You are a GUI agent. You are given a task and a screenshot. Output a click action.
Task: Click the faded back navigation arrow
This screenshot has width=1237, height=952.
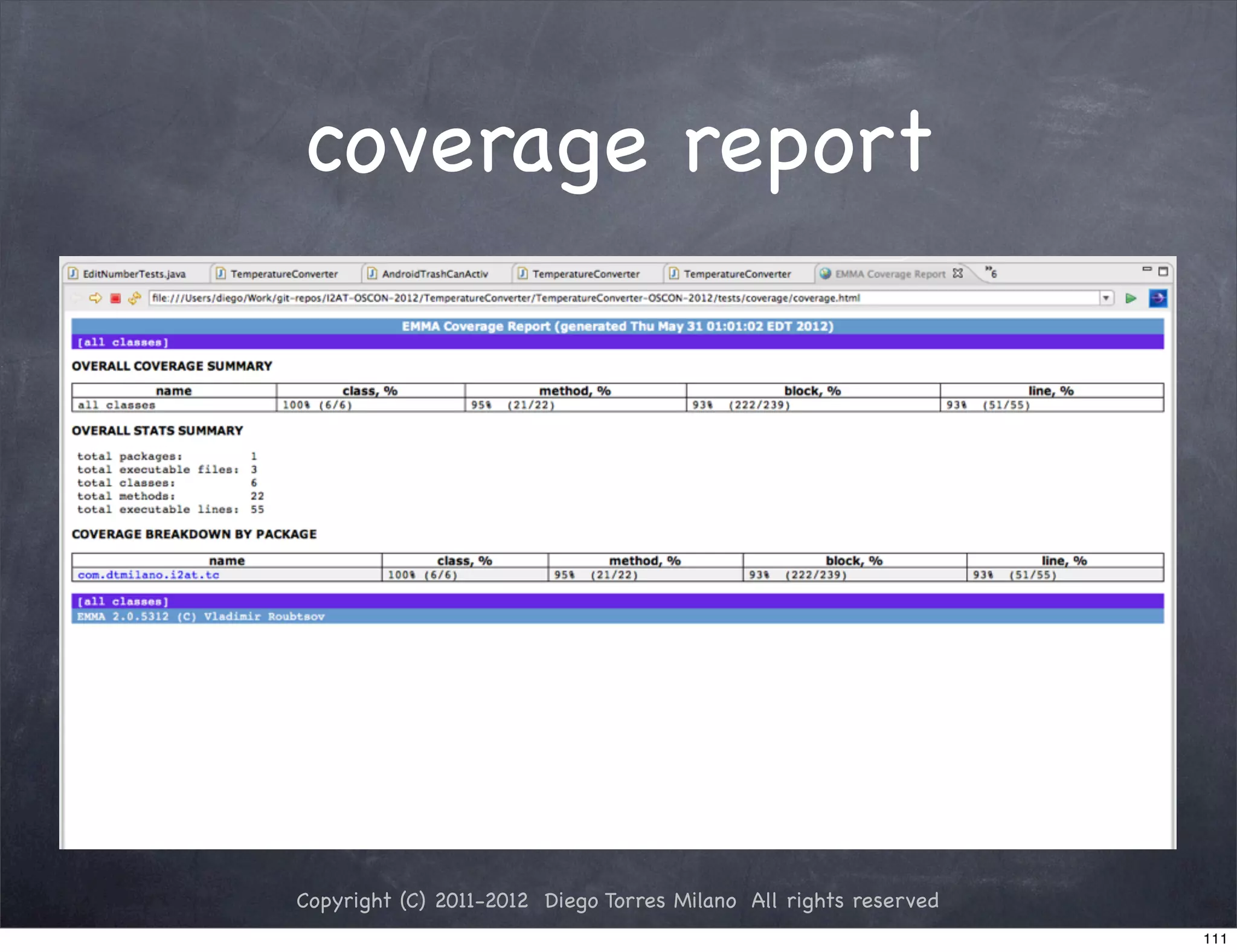tap(76, 298)
